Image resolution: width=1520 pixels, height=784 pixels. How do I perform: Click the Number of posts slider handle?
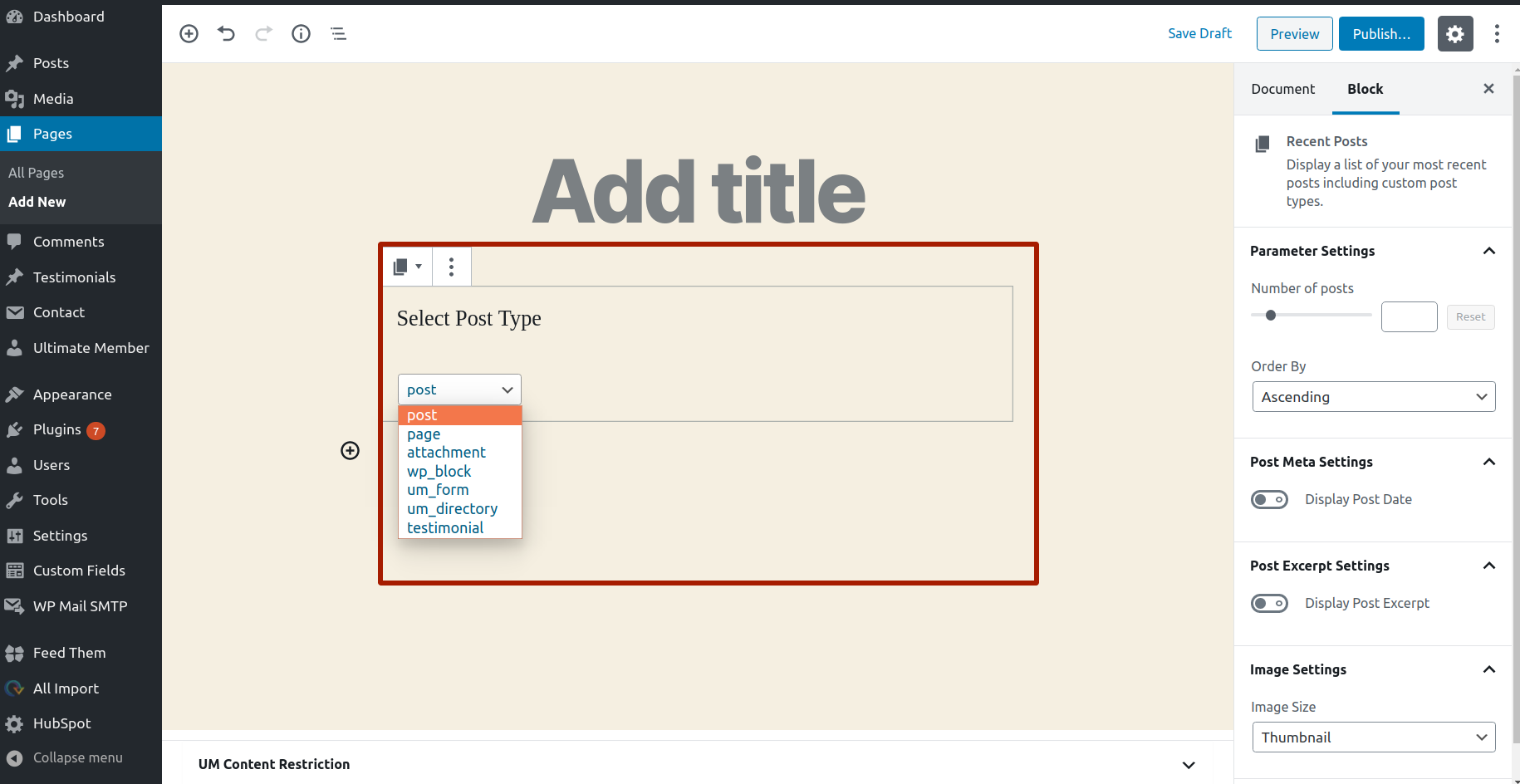[x=1271, y=315]
